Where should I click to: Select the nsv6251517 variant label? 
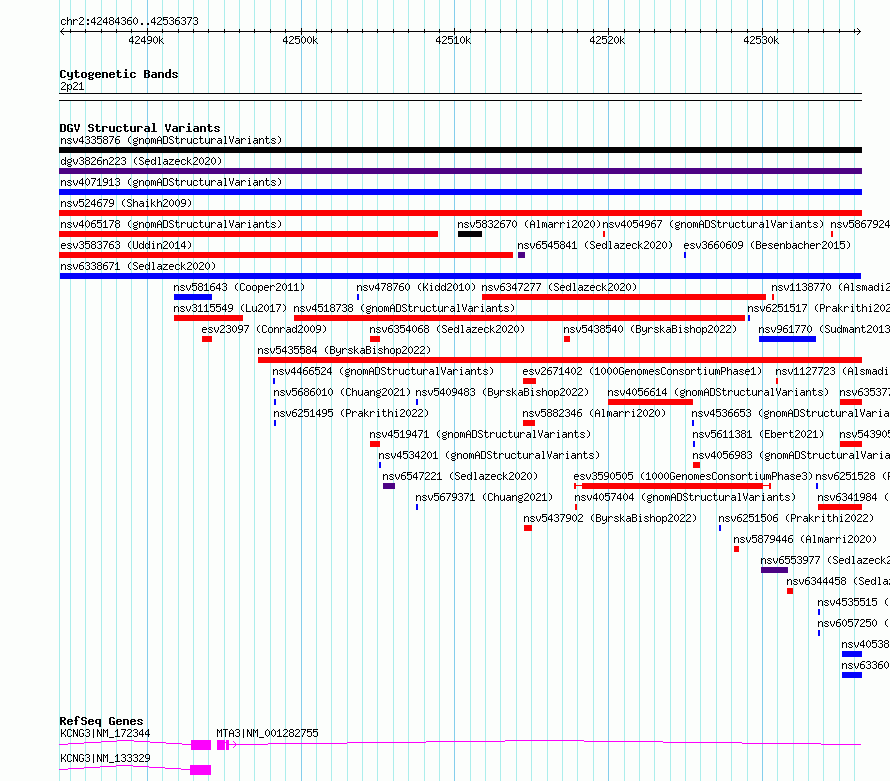[x=818, y=308]
